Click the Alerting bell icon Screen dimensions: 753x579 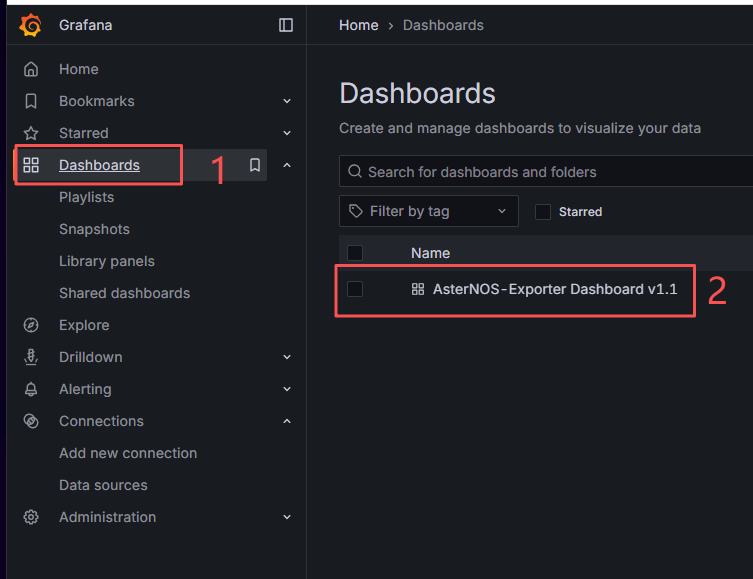pos(31,389)
